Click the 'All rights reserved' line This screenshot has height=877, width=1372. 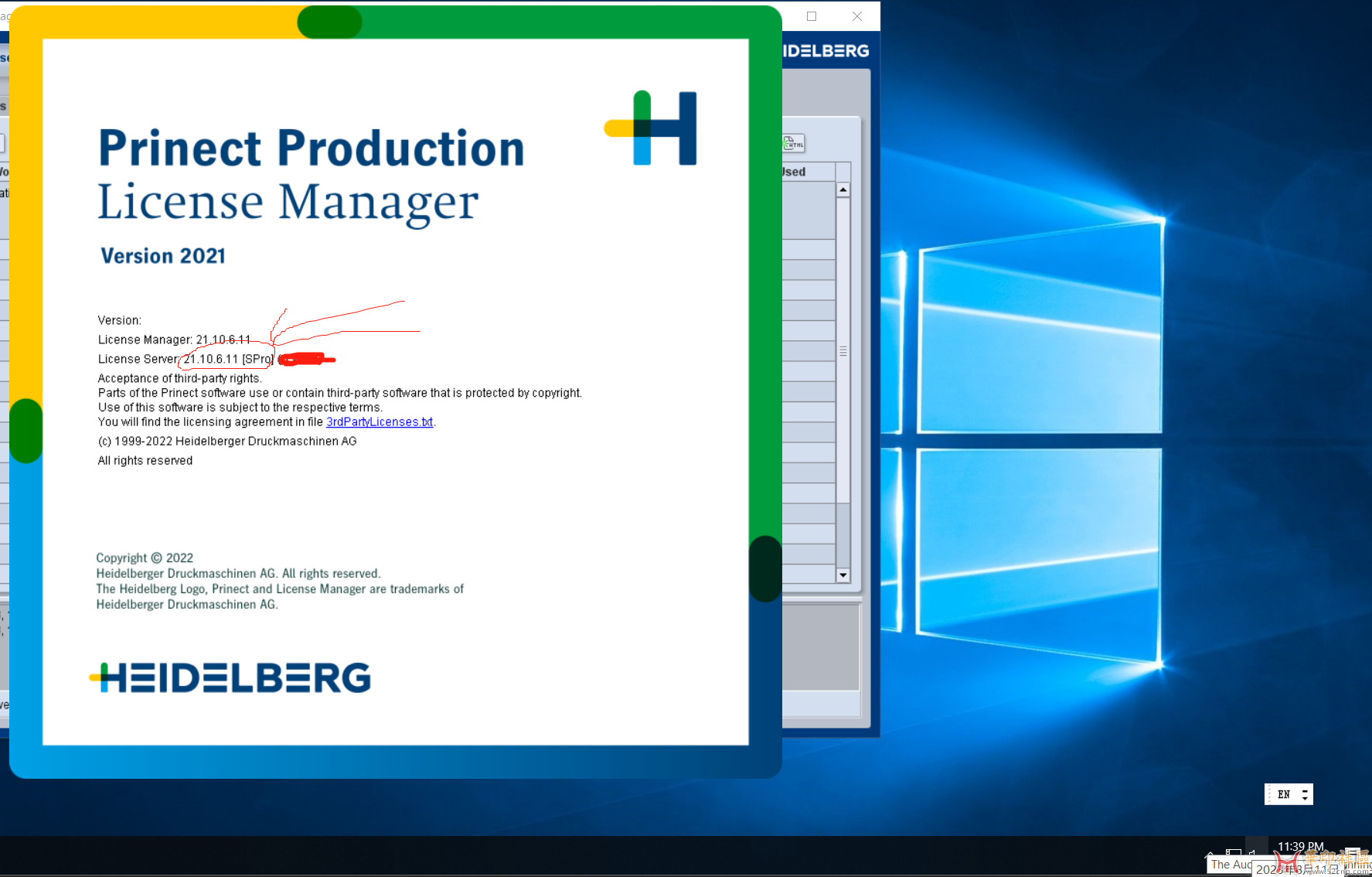pyautogui.click(x=145, y=460)
